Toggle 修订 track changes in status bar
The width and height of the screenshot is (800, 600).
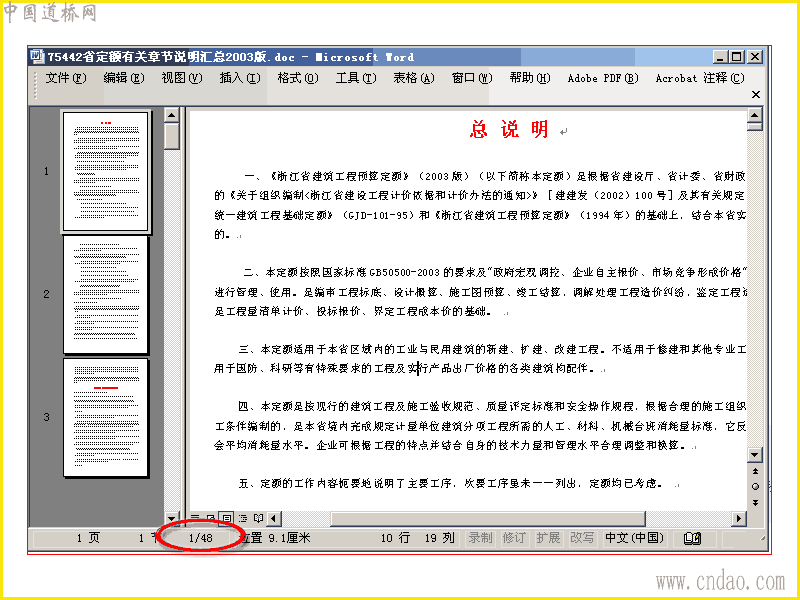coord(514,538)
